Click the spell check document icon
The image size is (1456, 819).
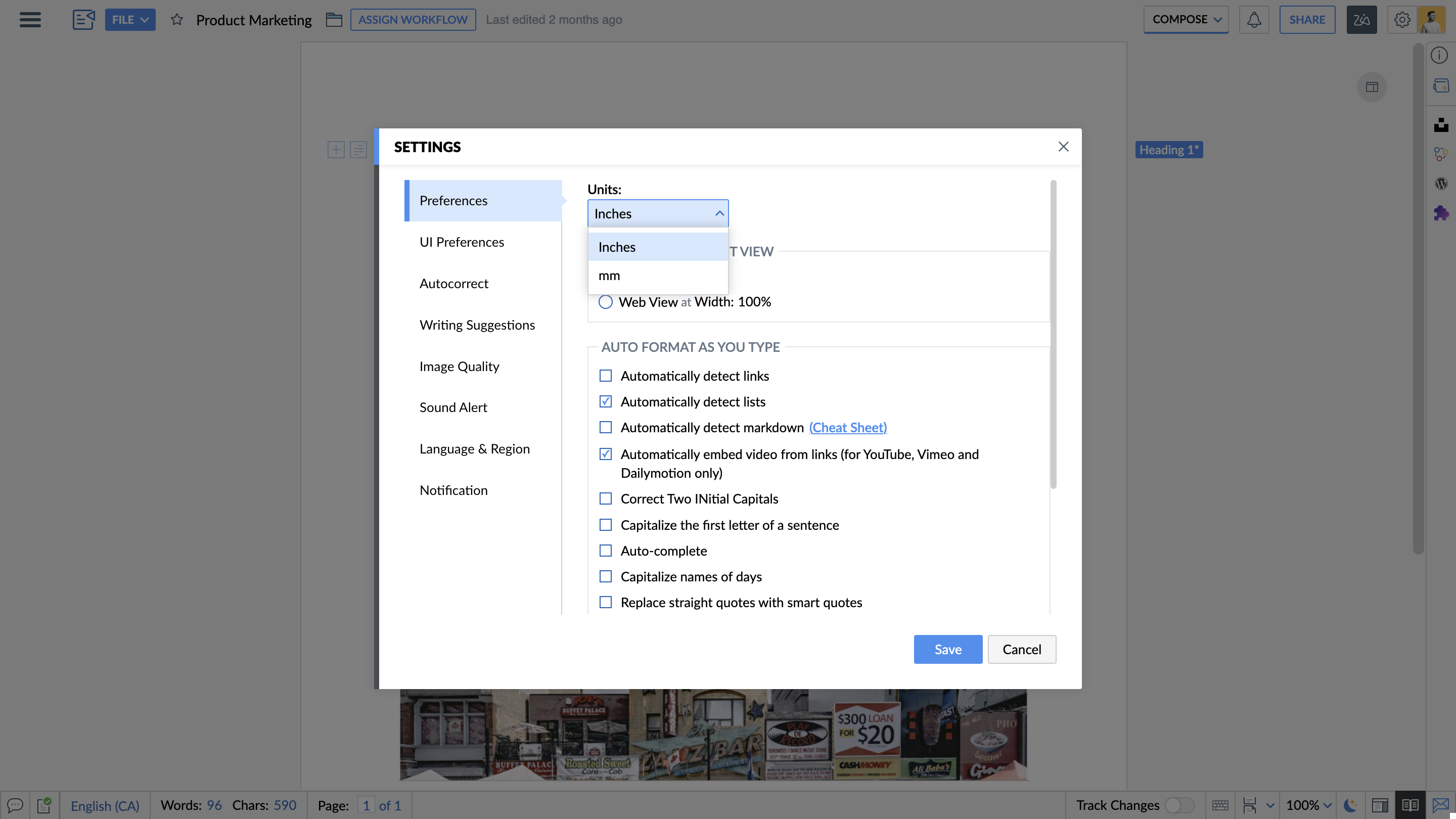click(x=44, y=805)
